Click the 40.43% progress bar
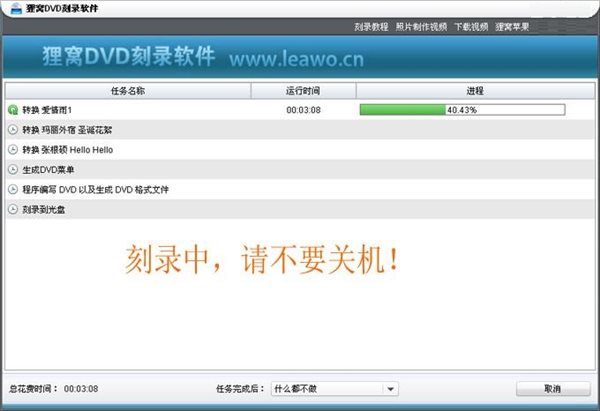 point(462,110)
